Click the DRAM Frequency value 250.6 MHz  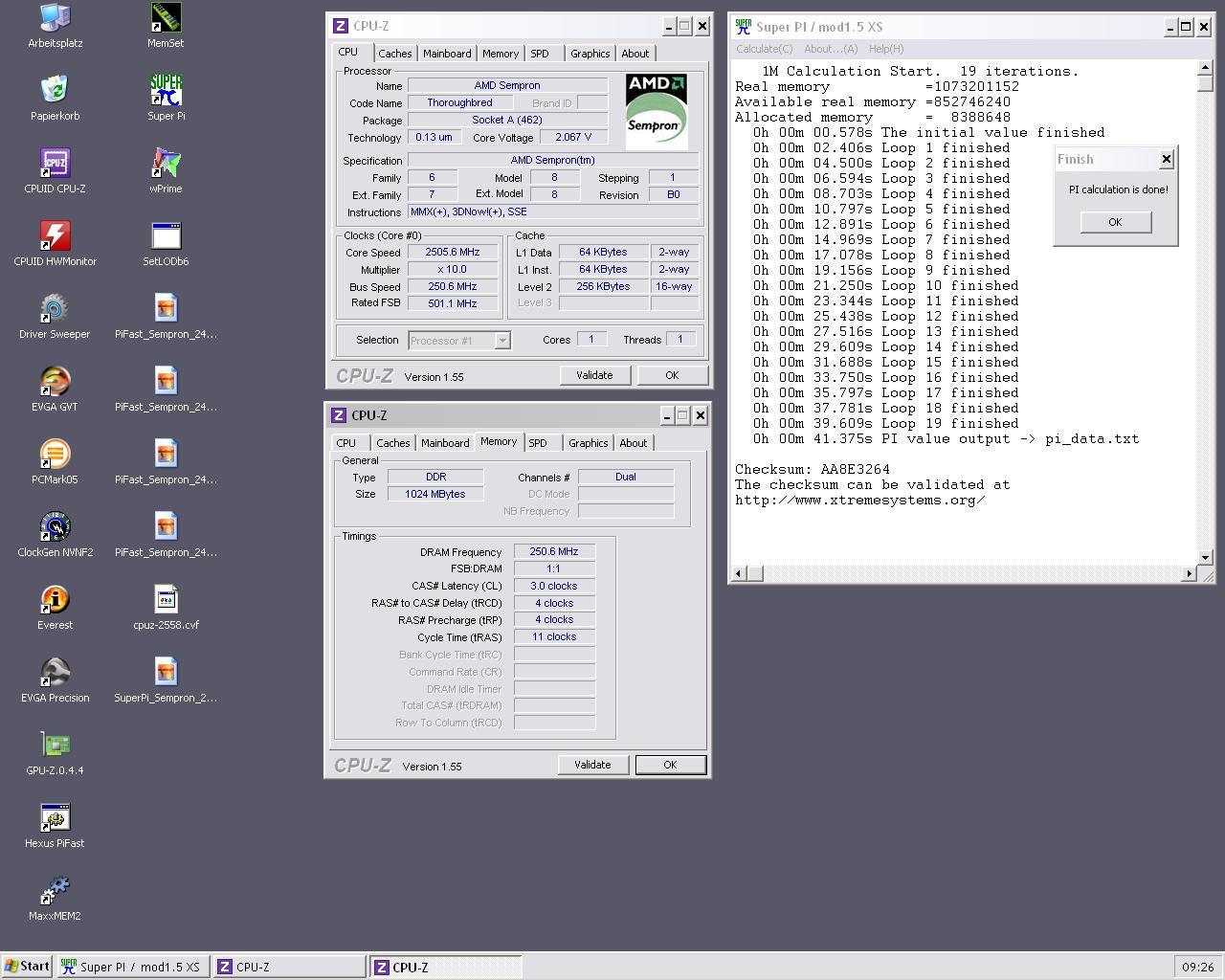coord(554,552)
